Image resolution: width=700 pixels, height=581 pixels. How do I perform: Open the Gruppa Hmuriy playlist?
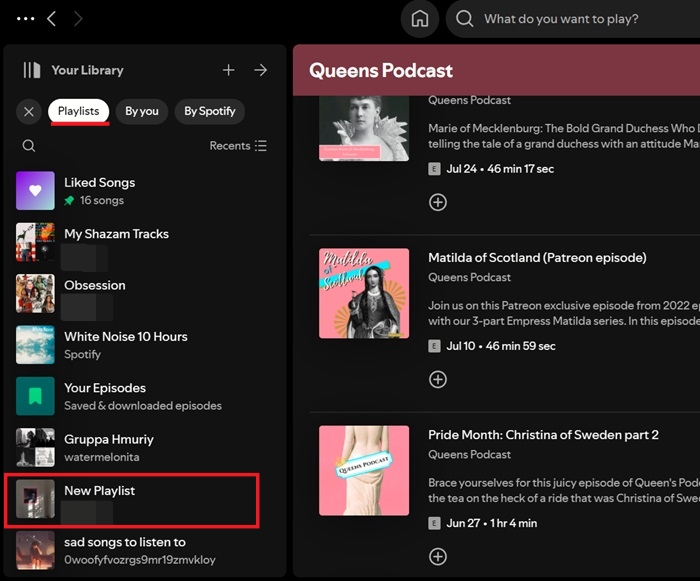click(x=143, y=447)
